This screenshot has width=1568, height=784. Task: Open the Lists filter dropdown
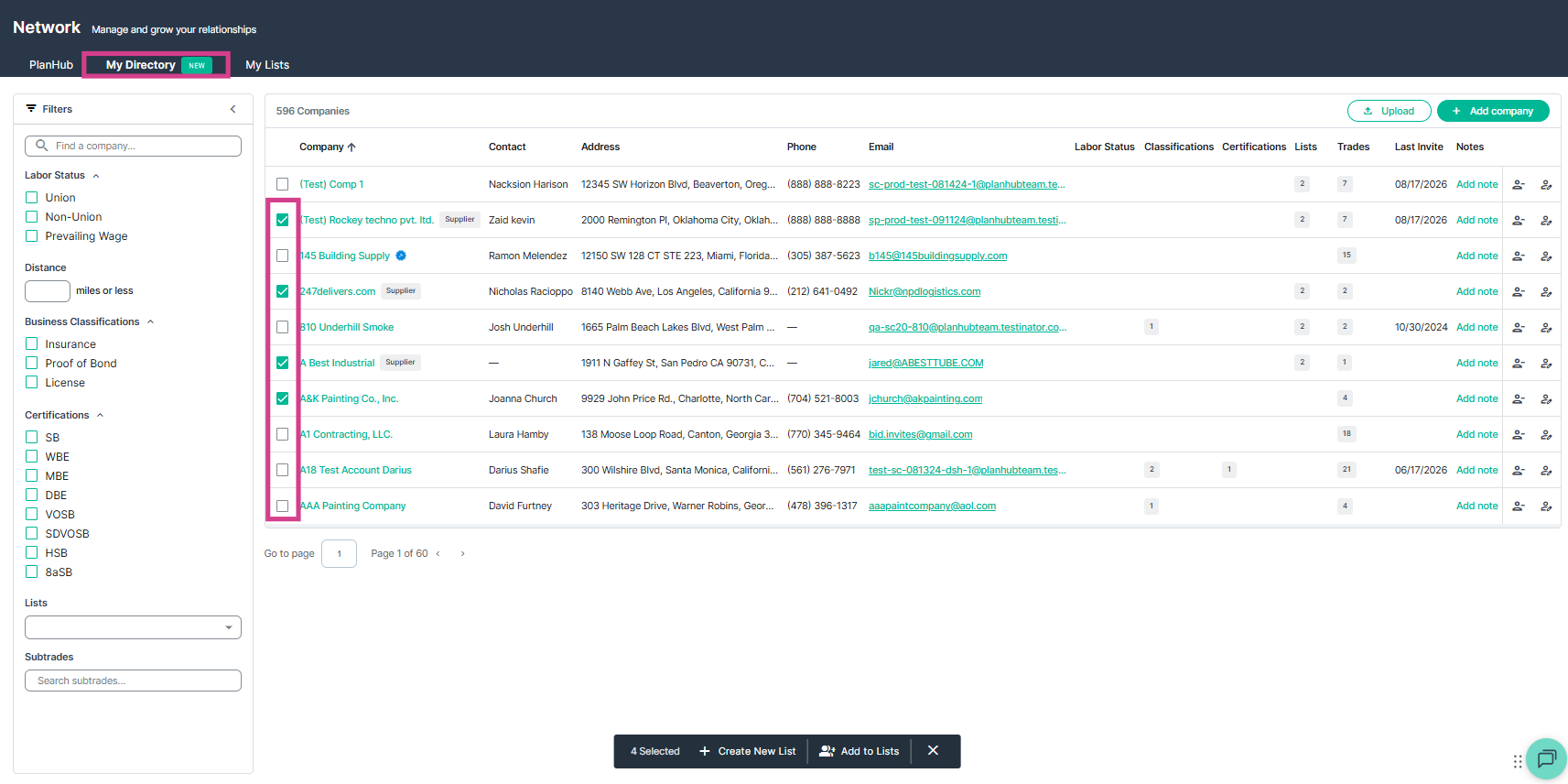tap(133, 627)
